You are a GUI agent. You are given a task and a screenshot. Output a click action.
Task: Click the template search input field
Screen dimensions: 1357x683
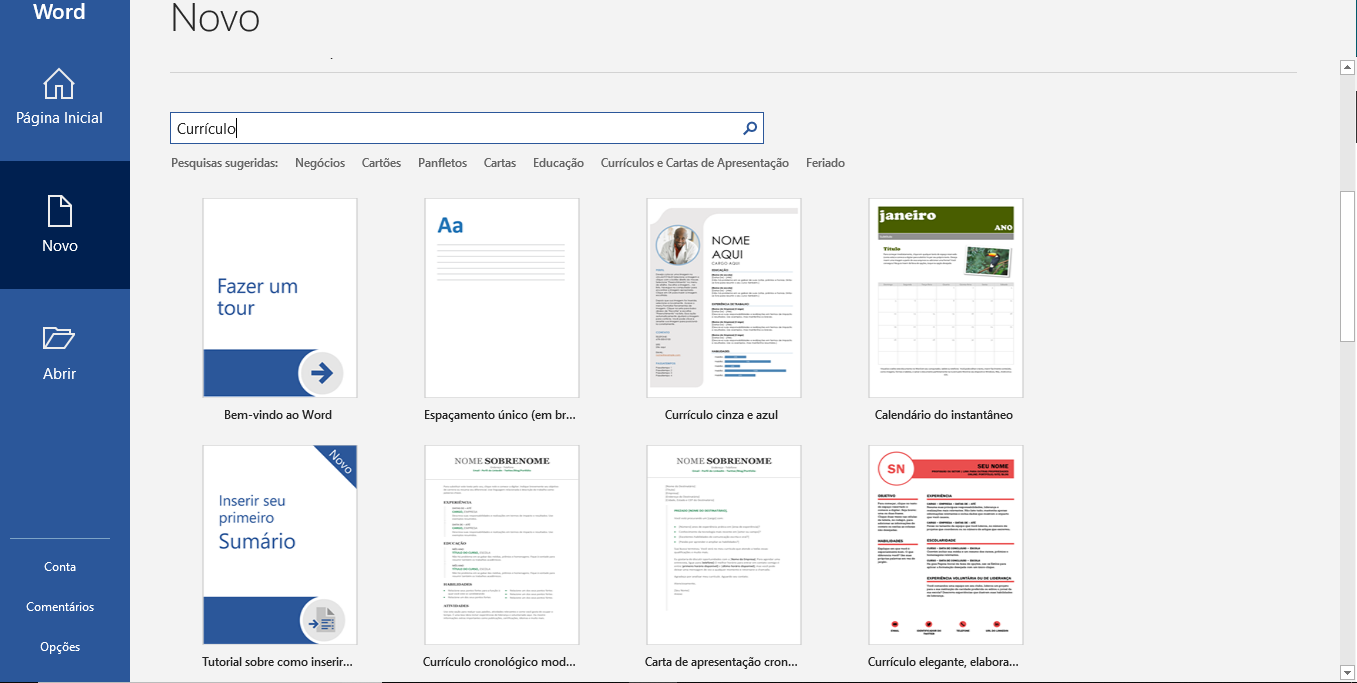coord(455,128)
